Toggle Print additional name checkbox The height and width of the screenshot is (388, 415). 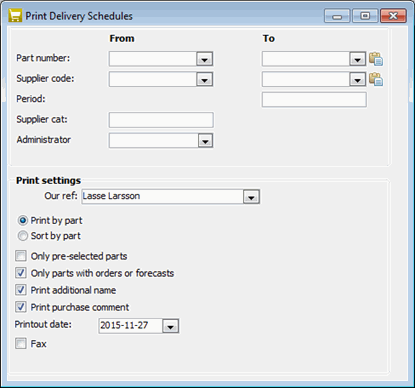tap(21, 290)
